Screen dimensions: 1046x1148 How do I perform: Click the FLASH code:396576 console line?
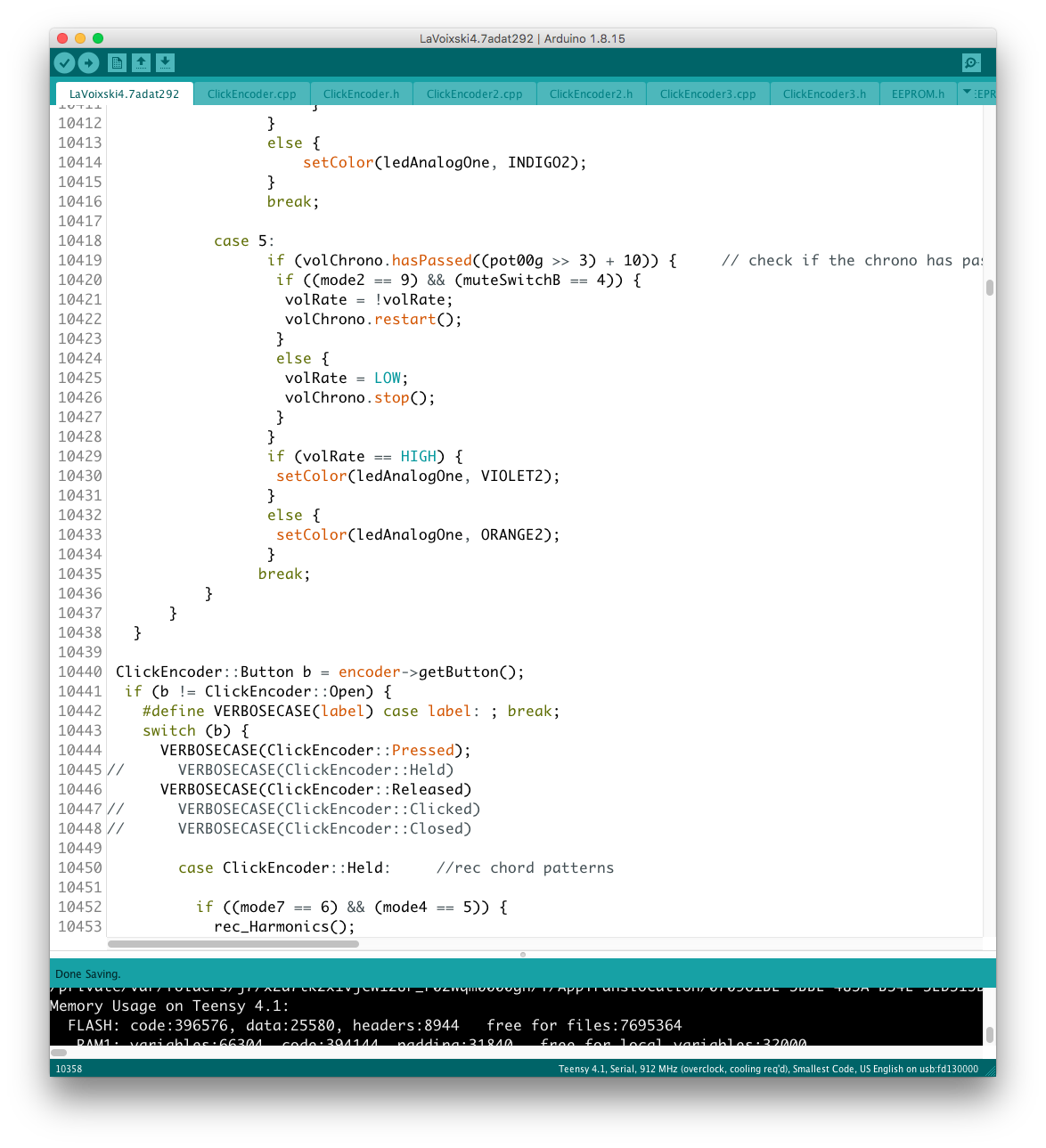(x=374, y=1025)
